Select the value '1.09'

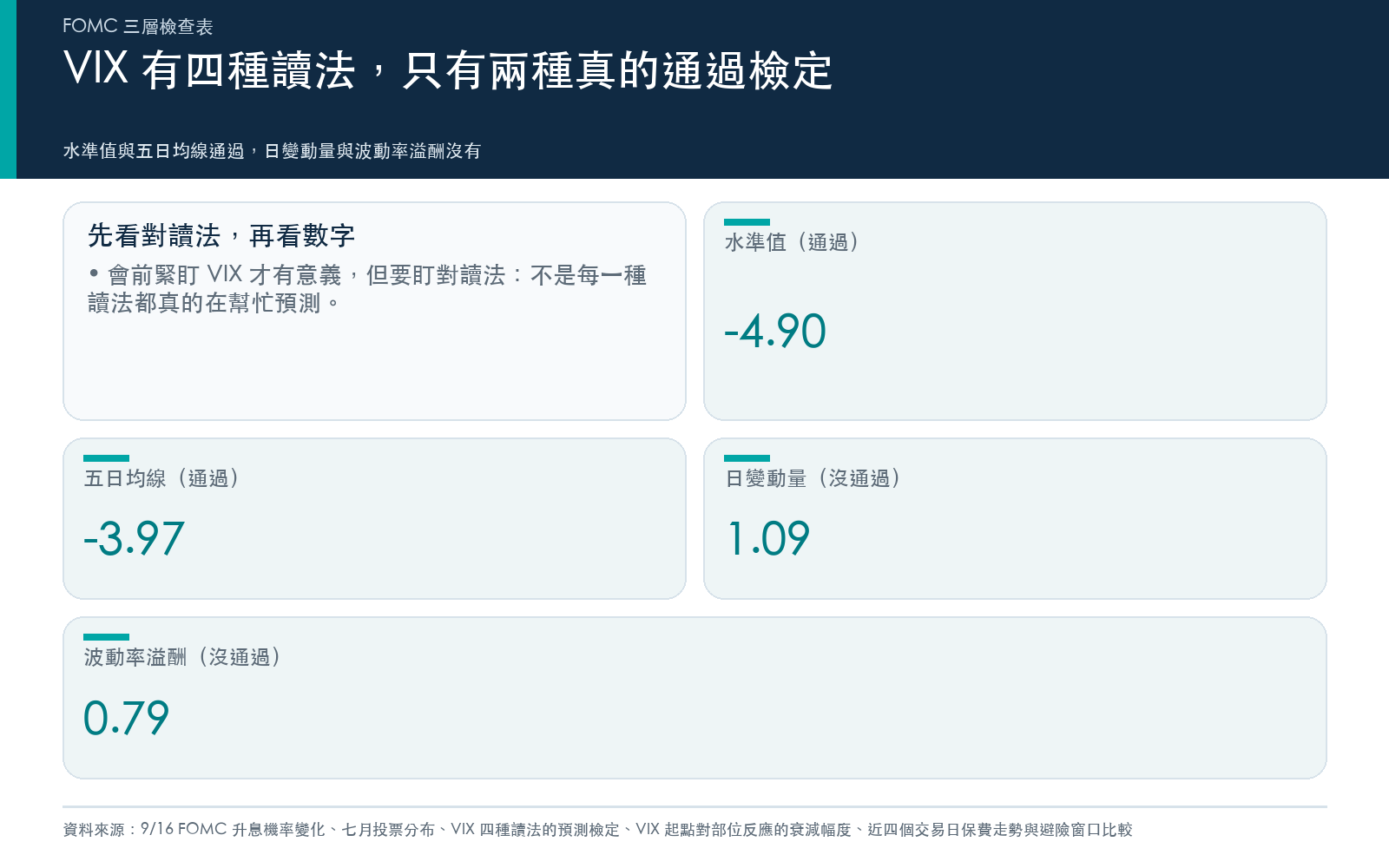click(x=768, y=538)
